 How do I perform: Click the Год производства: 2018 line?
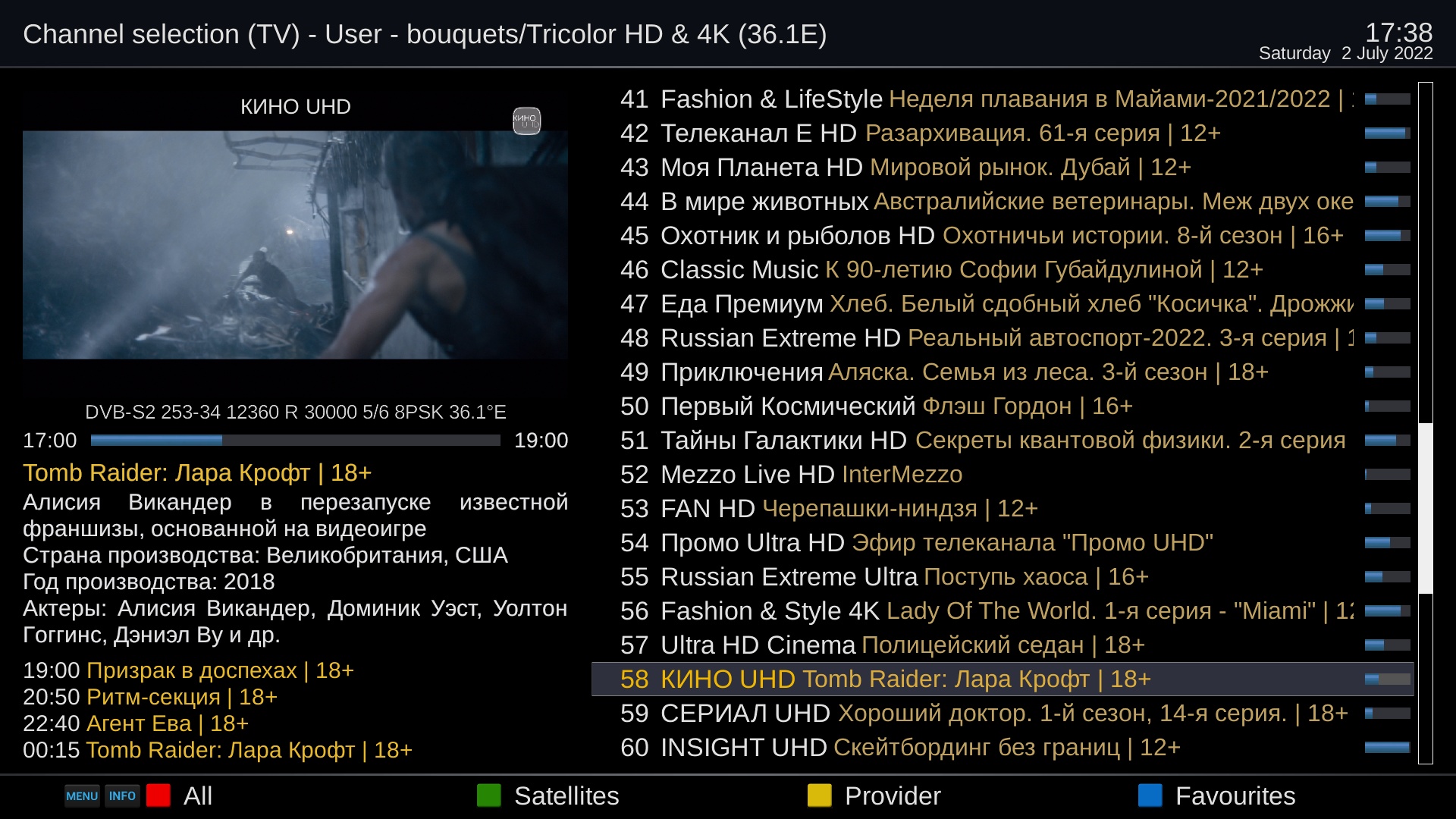(x=149, y=582)
